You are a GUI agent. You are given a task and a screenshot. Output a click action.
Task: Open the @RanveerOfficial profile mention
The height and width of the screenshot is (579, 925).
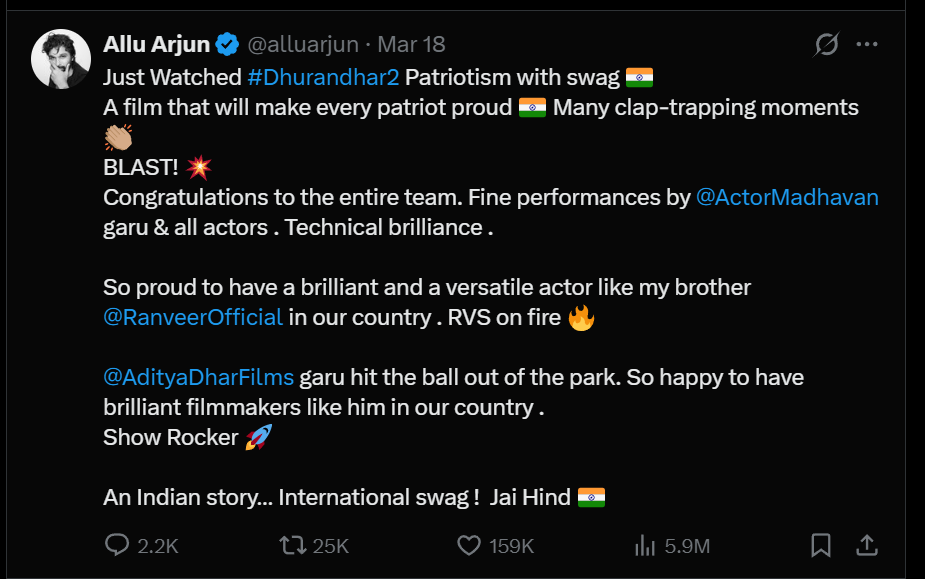click(193, 317)
